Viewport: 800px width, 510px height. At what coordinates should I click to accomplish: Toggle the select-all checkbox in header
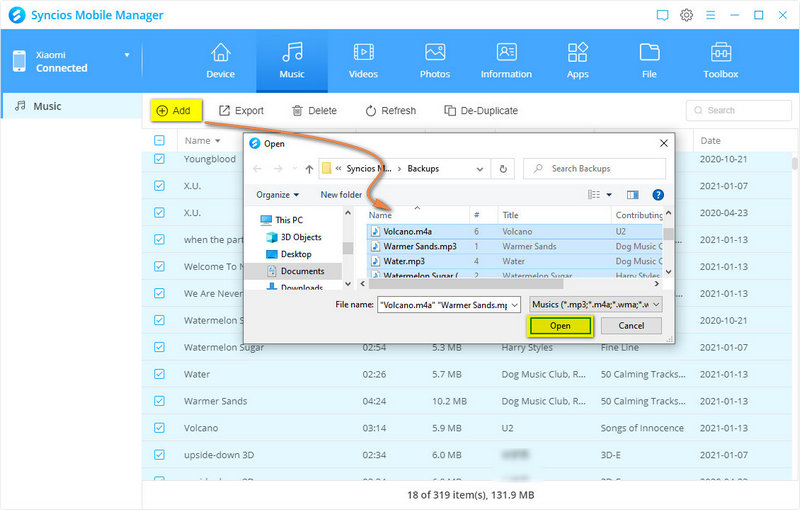point(159,140)
